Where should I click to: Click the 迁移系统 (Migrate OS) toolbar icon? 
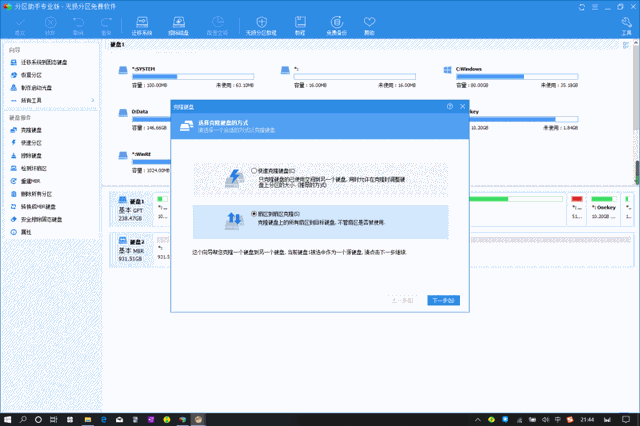point(142,26)
